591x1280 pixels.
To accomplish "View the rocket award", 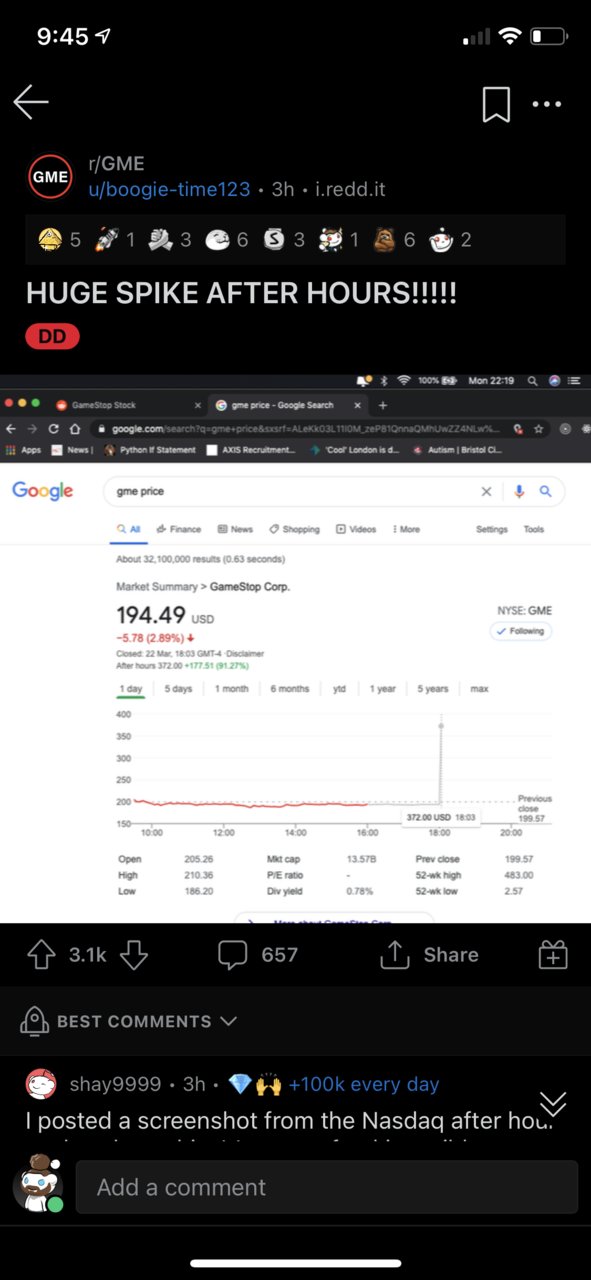I will (107, 239).
